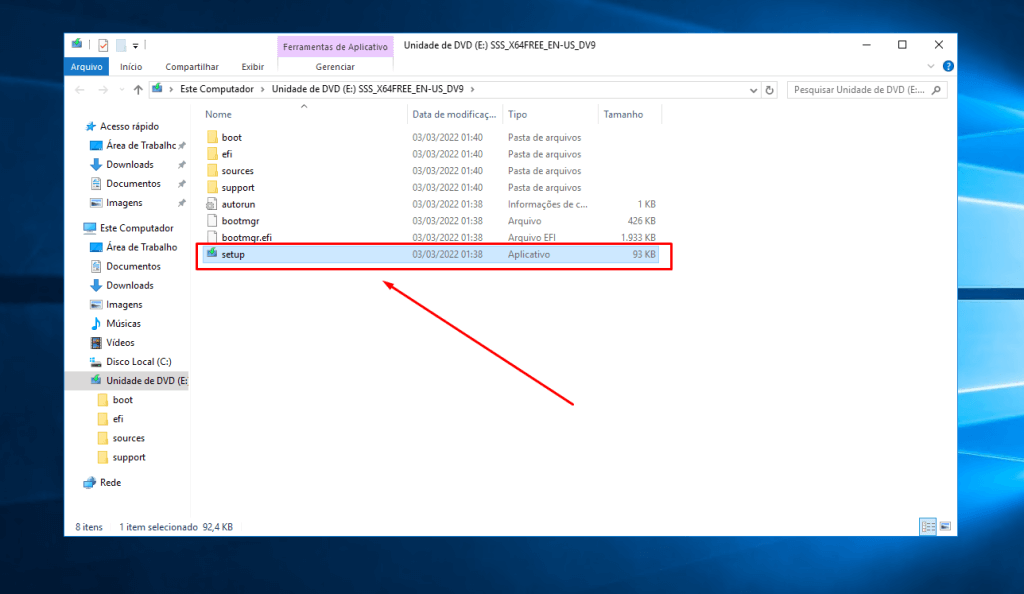The image size is (1024, 594).
Task: Open the Músicas folder in the navigation pane
Action: click(x=123, y=323)
